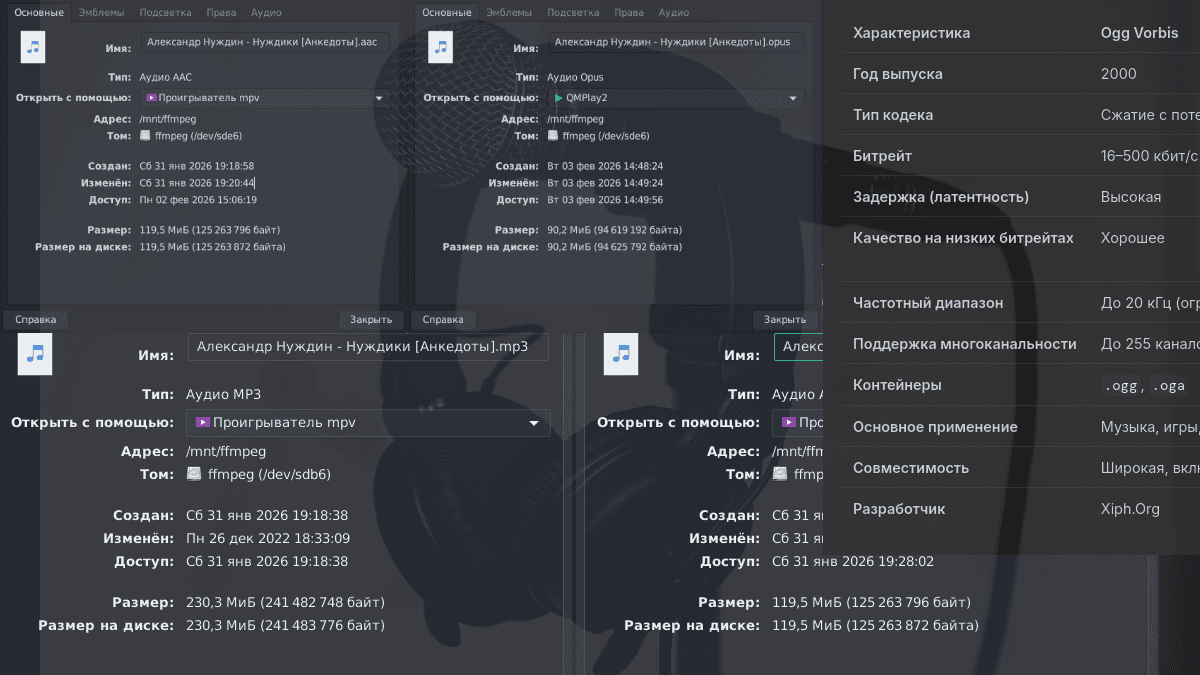Click the drive icon next to ffmpeg (/dev/sdb6)
Image resolution: width=1200 pixels, height=675 pixels.
click(x=194, y=474)
